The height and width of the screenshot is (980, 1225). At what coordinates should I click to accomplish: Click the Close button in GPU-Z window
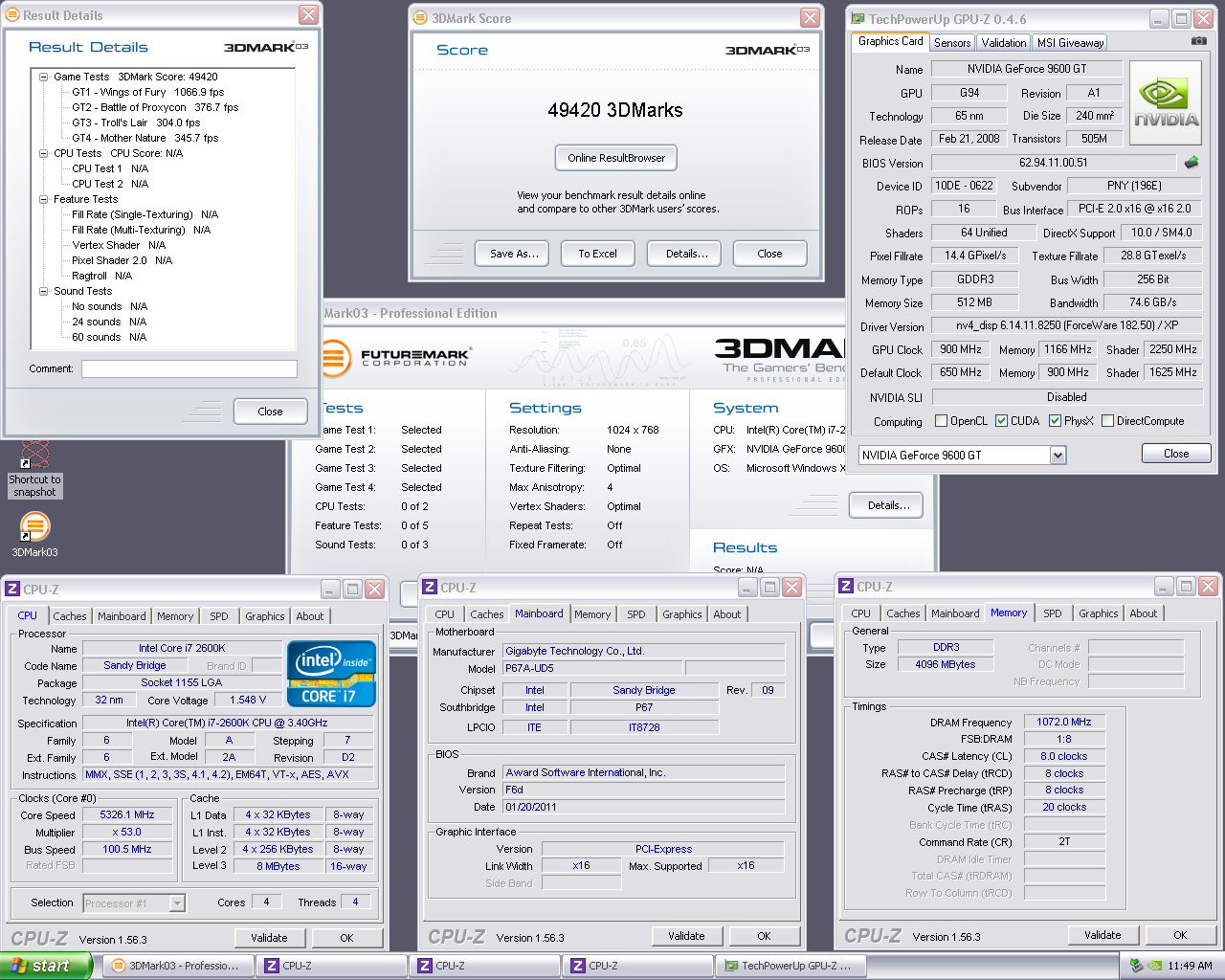1176,454
